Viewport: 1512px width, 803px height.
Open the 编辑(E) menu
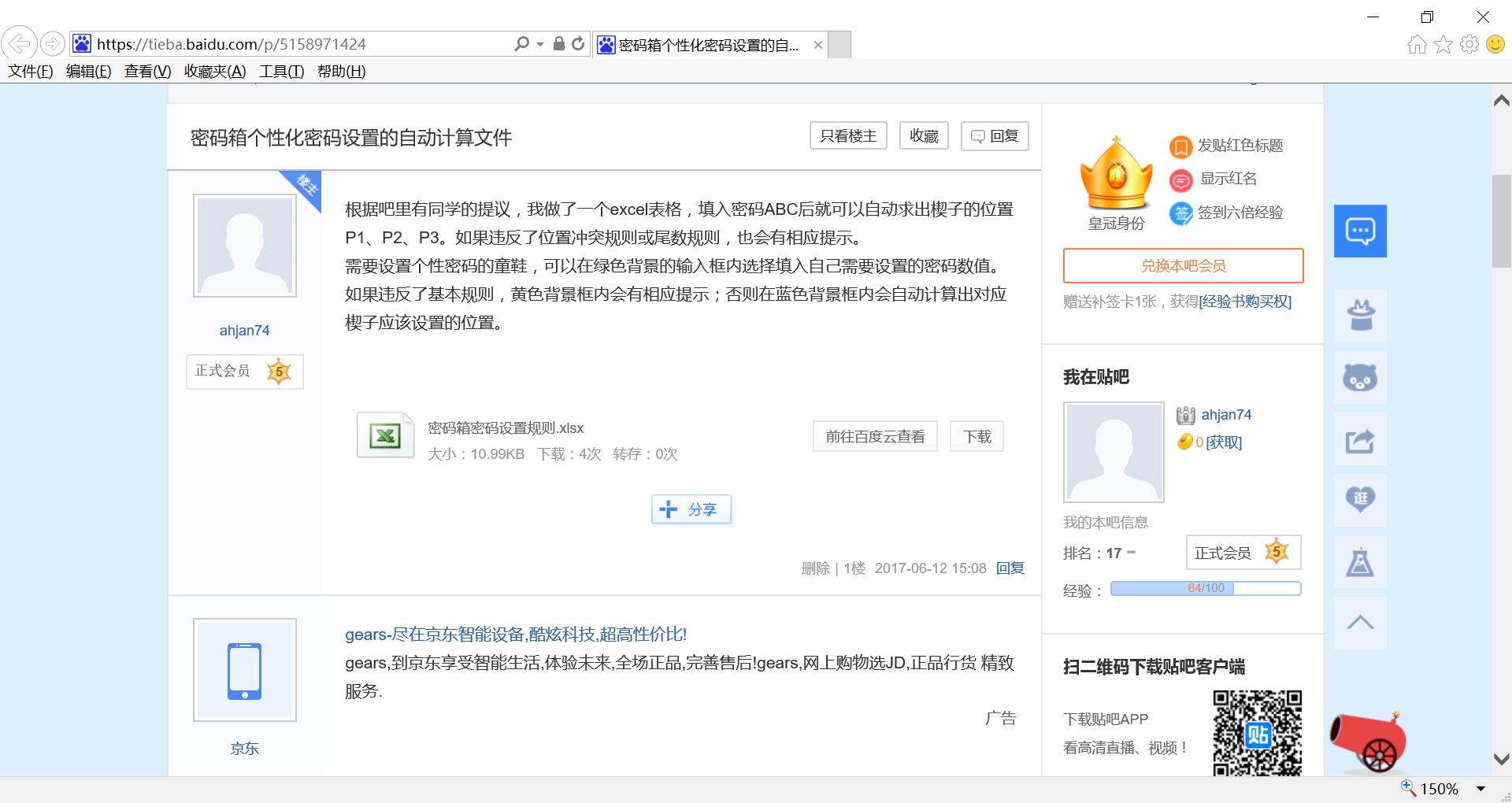click(89, 72)
